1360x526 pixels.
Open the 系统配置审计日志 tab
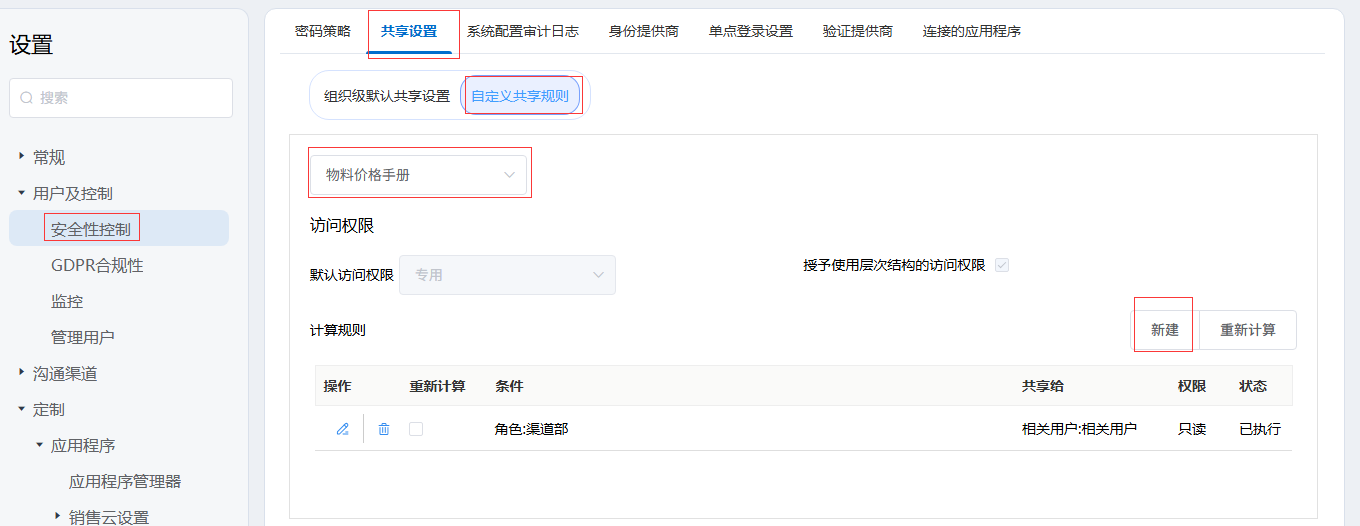(523, 31)
